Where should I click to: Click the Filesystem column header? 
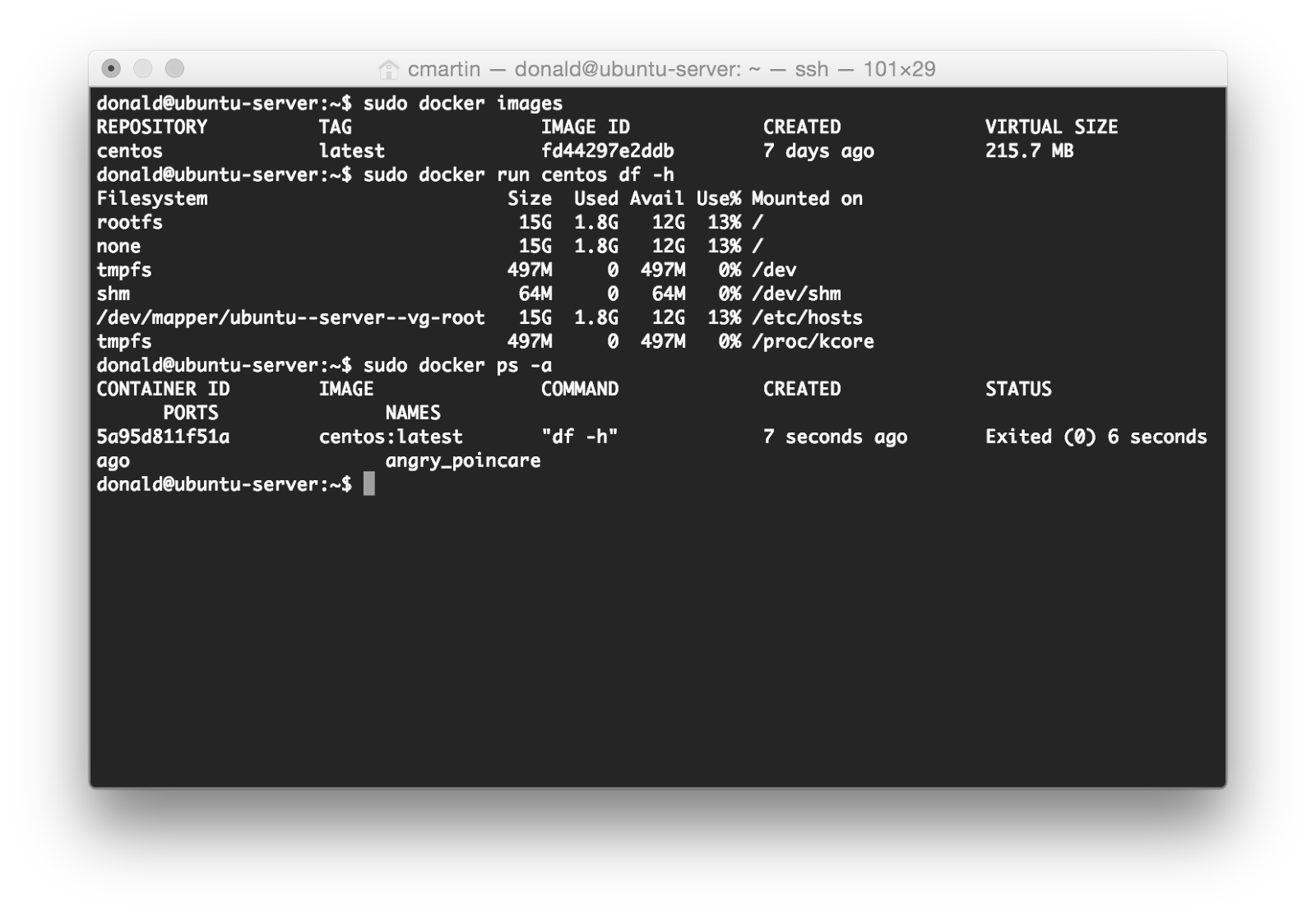pos(152,199)
